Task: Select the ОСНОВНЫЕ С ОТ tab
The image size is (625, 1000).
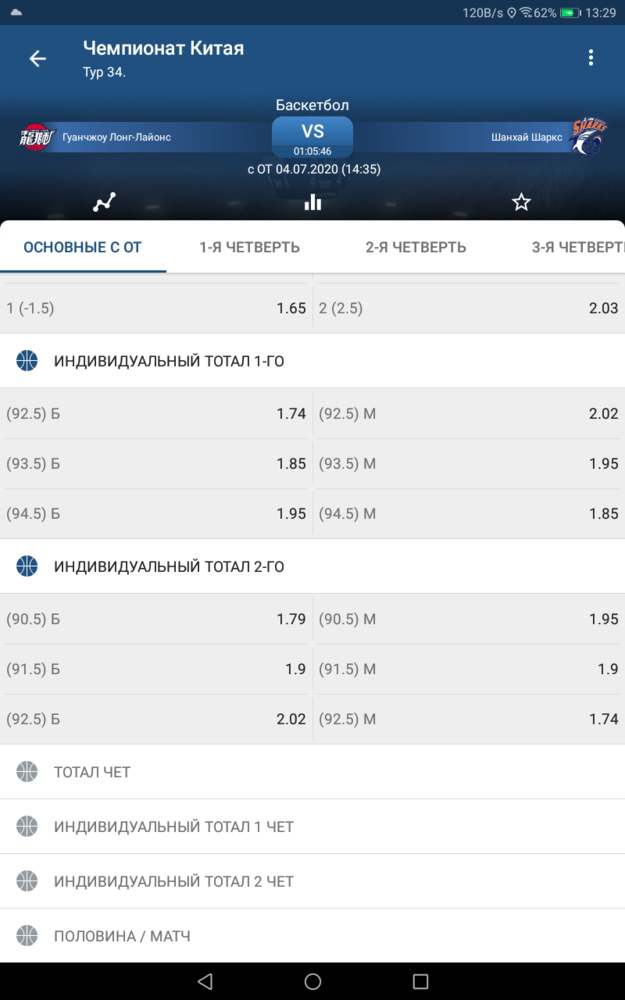Action: pyautogui.click(x=82, y=247)
